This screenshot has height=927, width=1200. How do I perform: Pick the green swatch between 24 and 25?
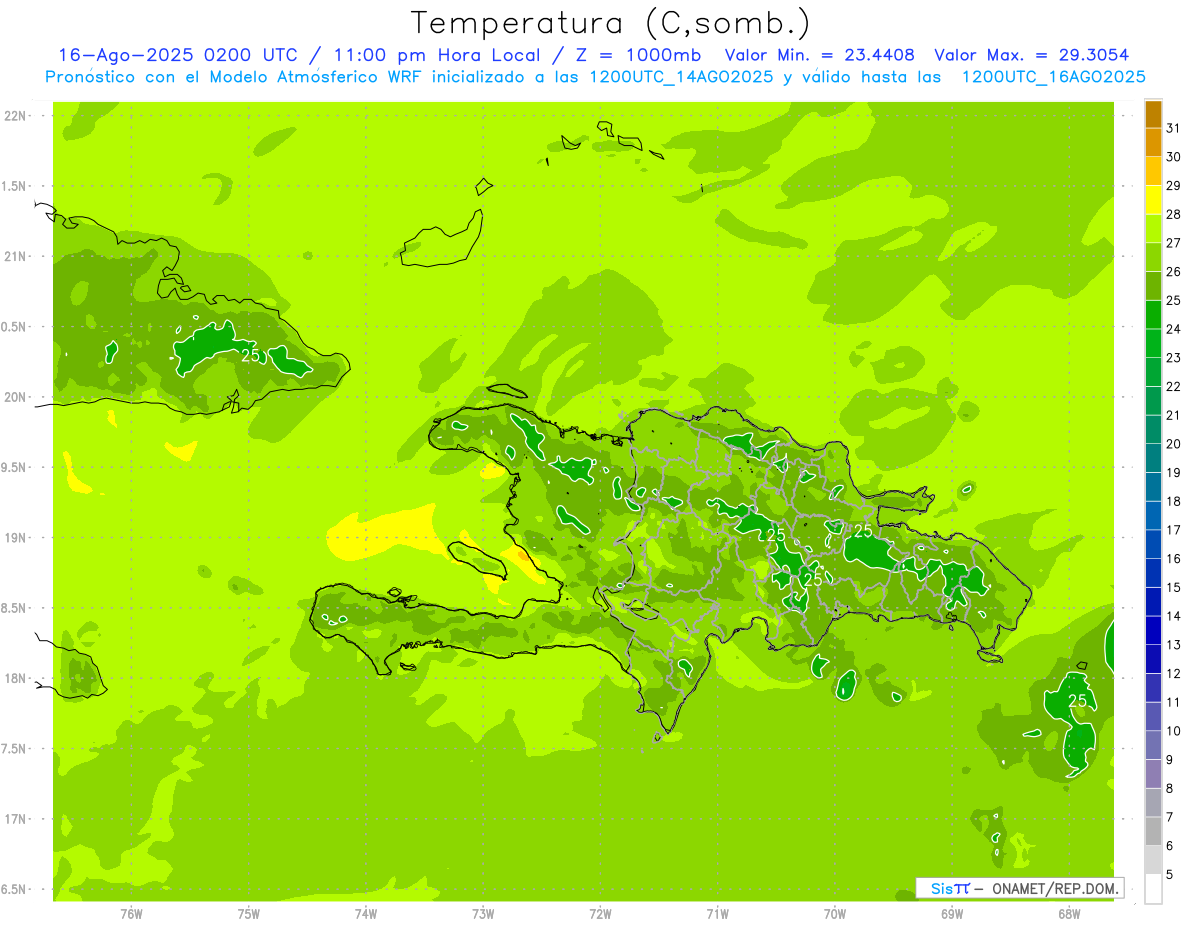[x=1153, y=315]
